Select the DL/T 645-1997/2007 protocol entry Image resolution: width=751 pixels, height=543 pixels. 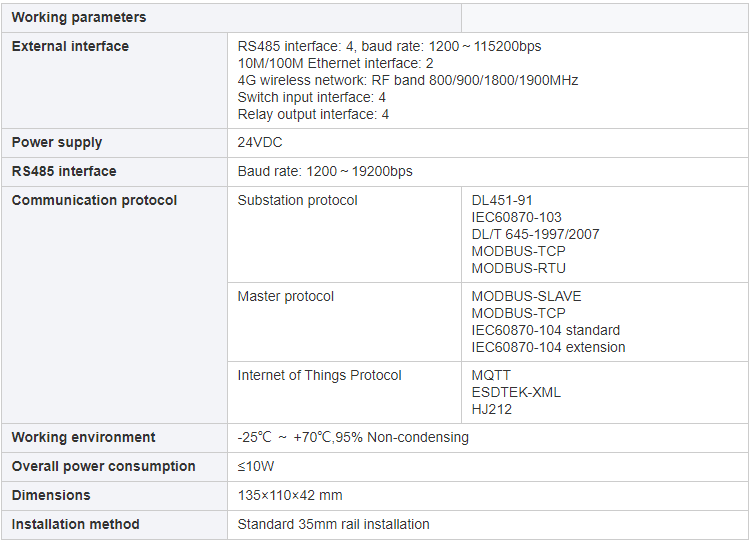[535, 234]
